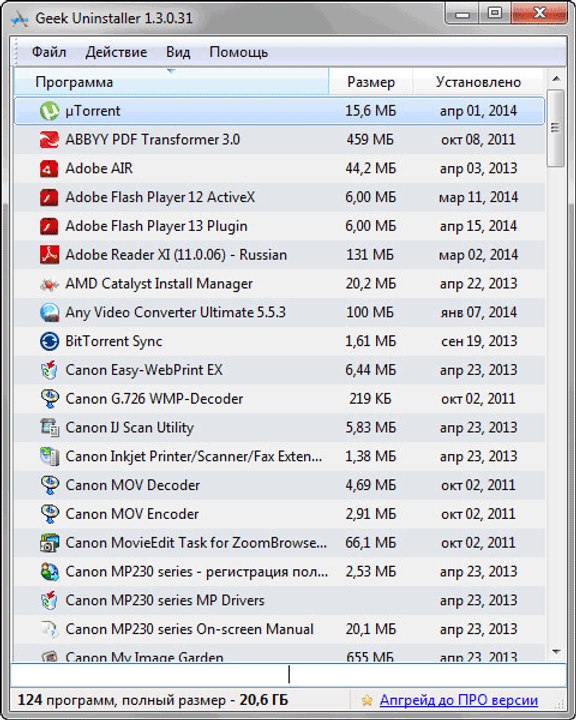
Task: Click the ABBYY PDF Transformer 3.0 icon
Action: coord(49,140)
